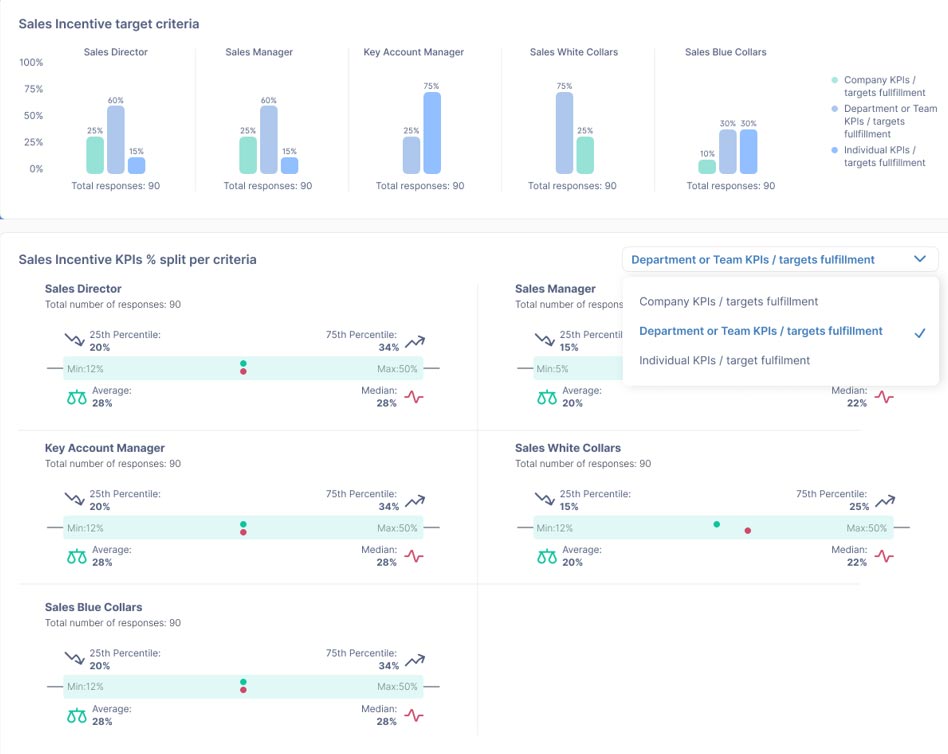
Task: Click the Key Account Manager 75% bar
Action: (431, 133)
